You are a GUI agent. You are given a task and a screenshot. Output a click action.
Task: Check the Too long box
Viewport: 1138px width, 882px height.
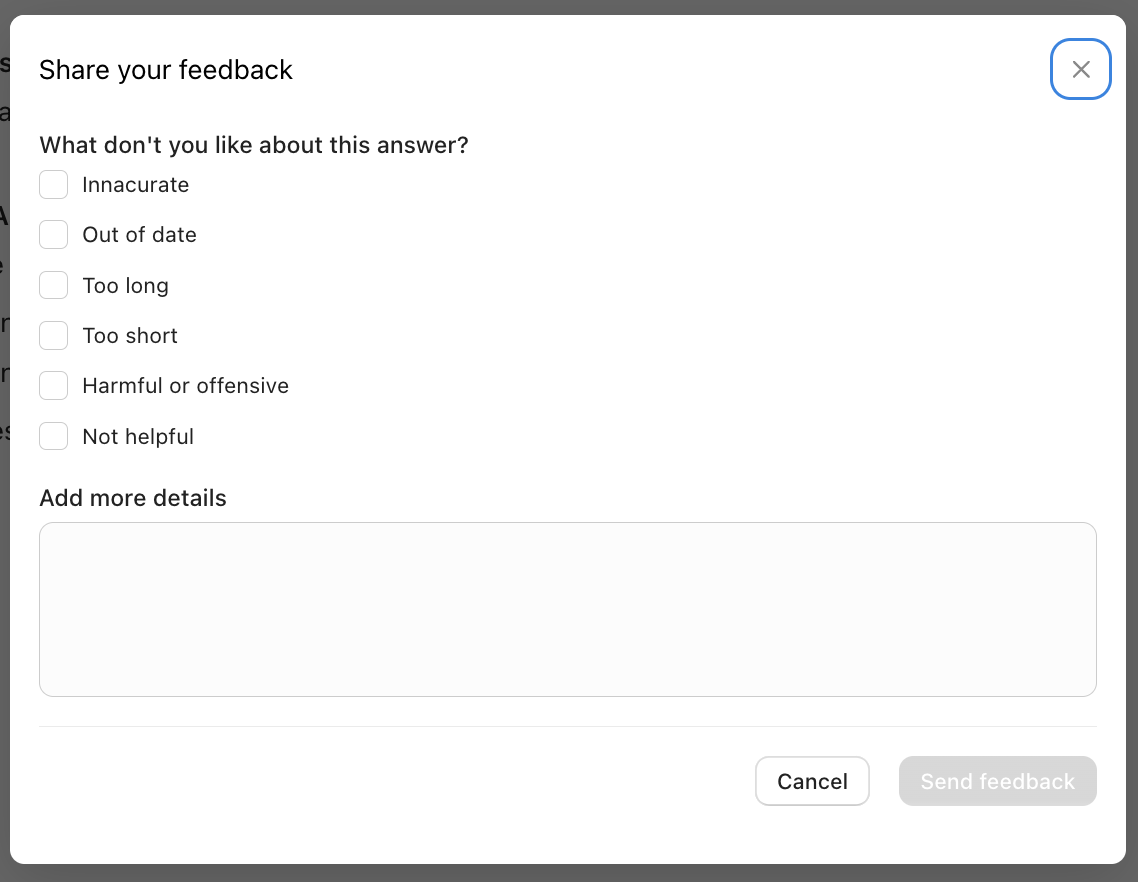[x=54, y=286]
